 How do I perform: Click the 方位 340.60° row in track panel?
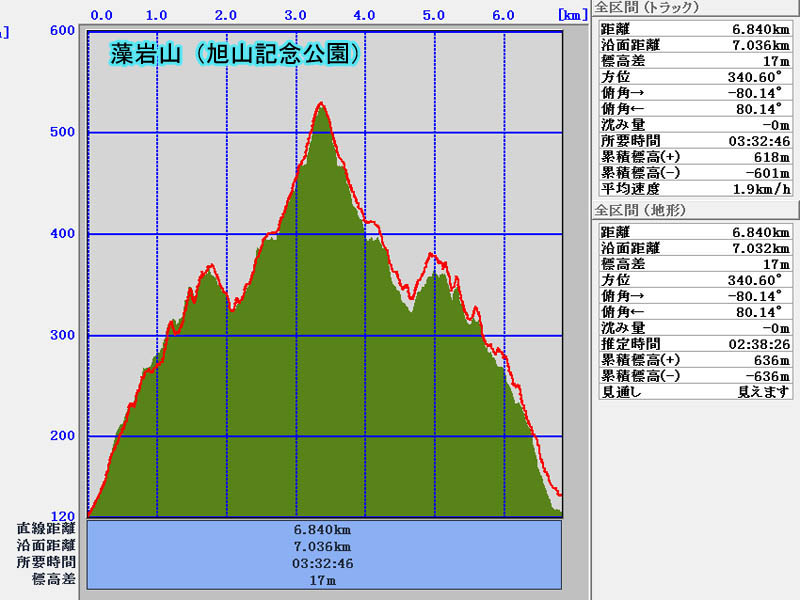pos(694,77)
